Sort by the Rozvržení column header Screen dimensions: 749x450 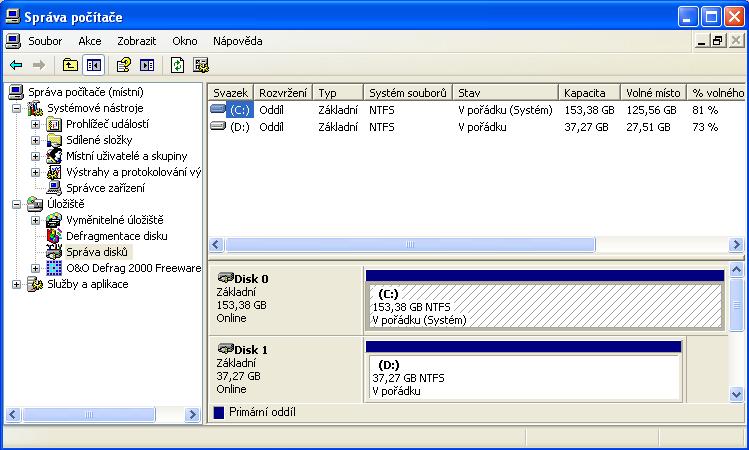(283, 92)
